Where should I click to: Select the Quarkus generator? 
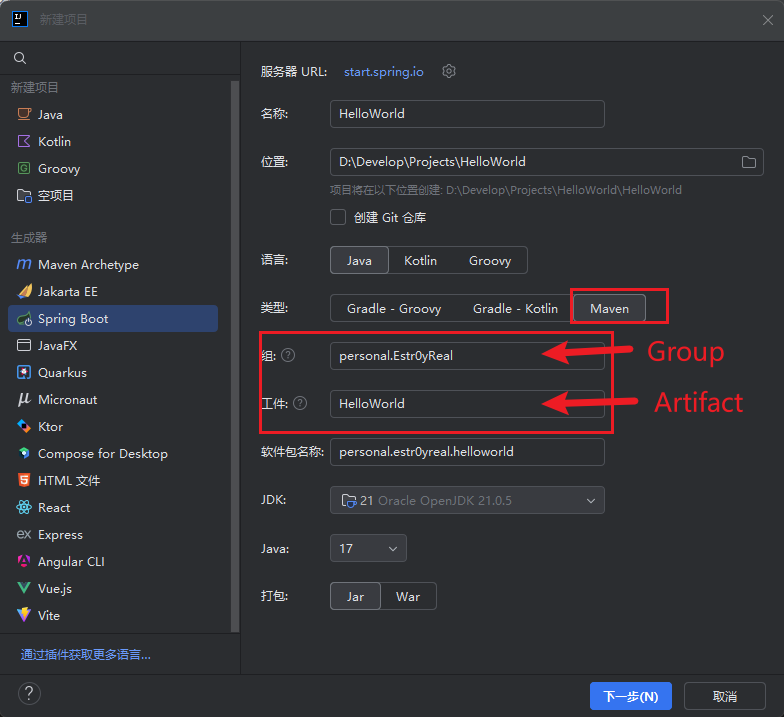point(62,373)
